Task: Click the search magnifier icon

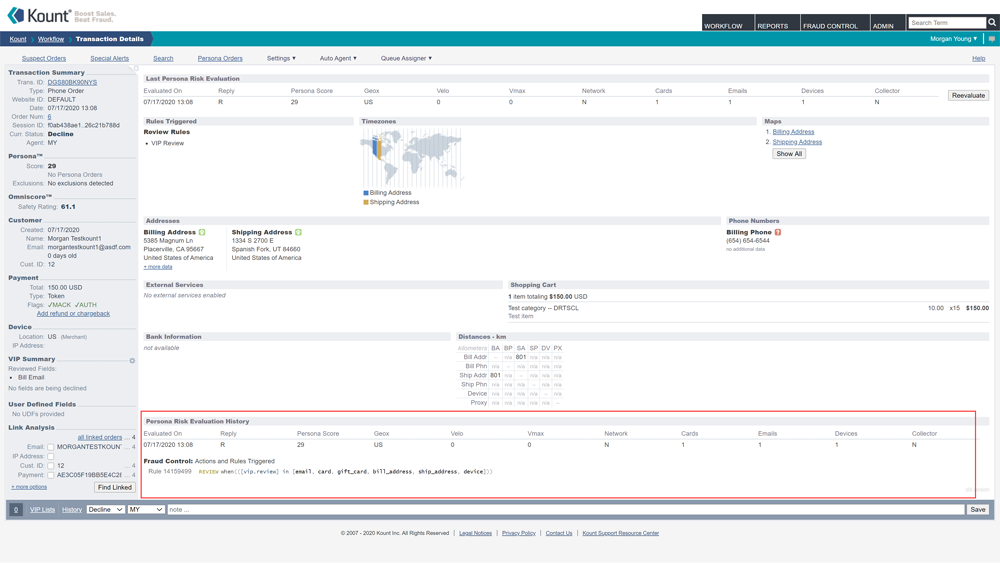Action: click(992, 22)
